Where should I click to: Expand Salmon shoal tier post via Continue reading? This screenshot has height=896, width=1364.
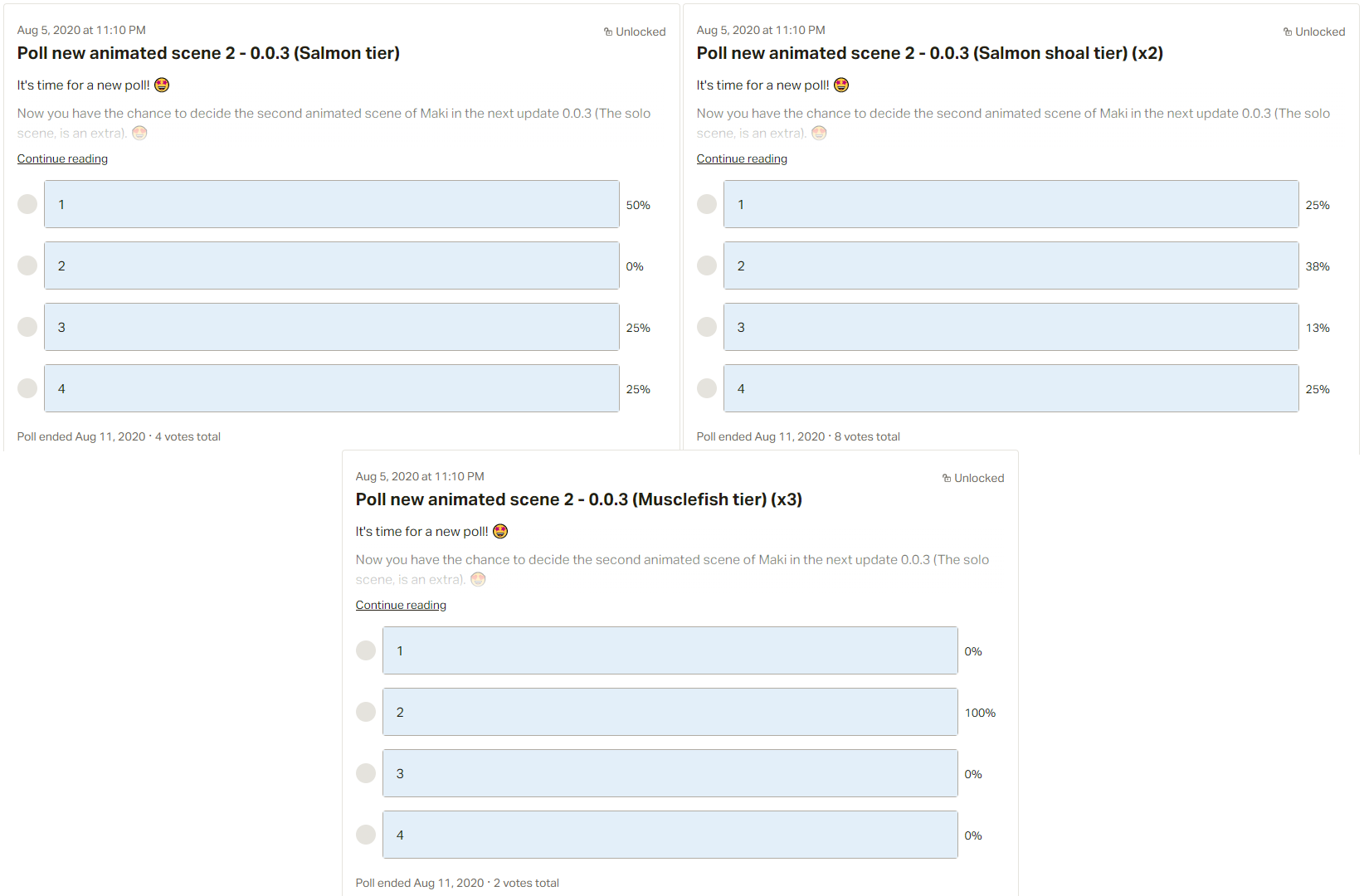pos(742,158)
